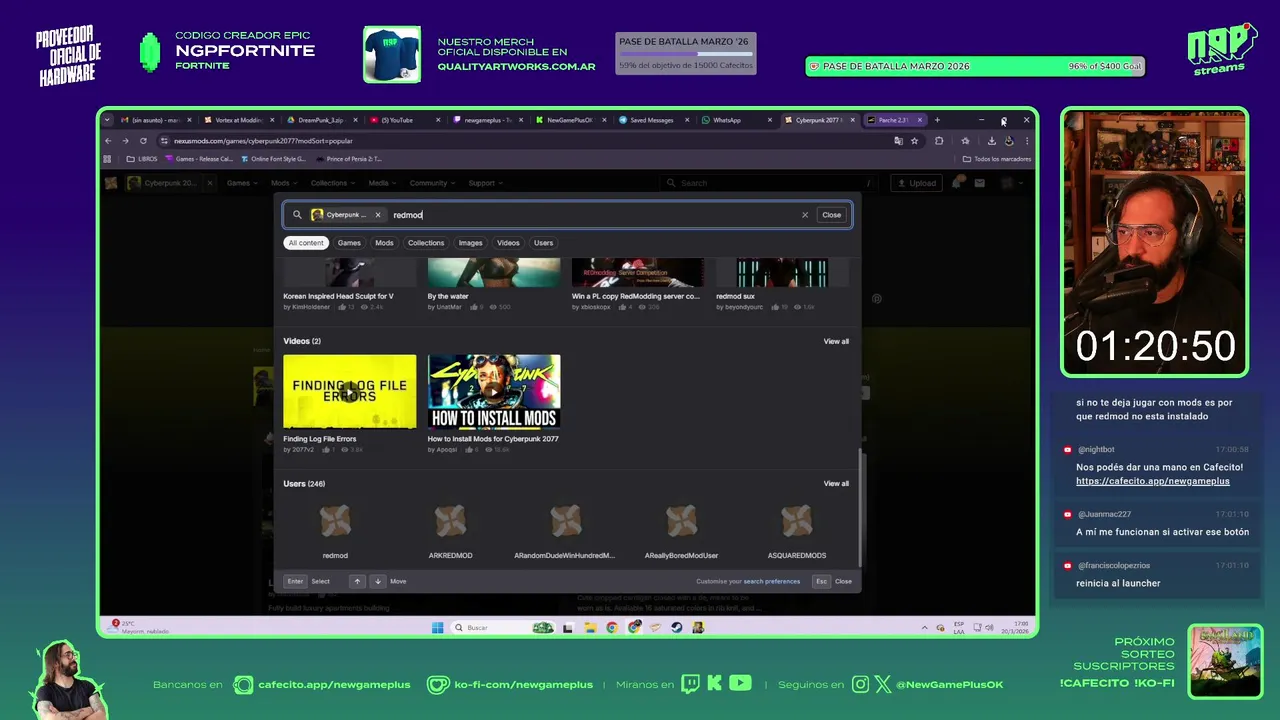Open the cafecito.app/newgameplus chat link
1280x720 pixels.
point(1152,481)
